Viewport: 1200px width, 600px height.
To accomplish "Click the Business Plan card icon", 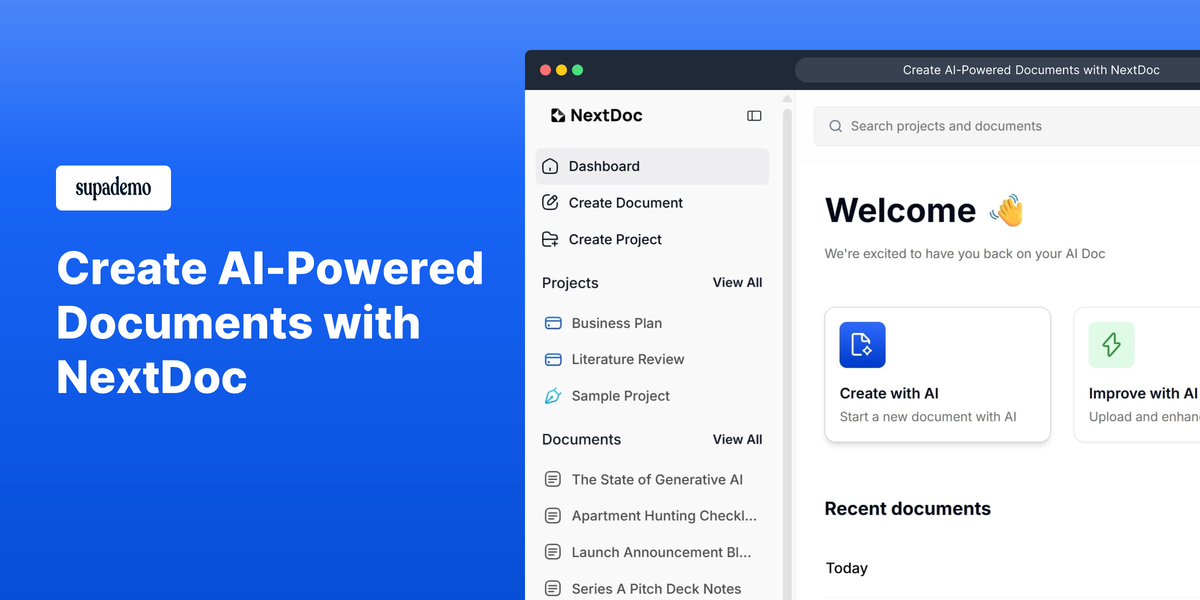I will click(553, 323).
